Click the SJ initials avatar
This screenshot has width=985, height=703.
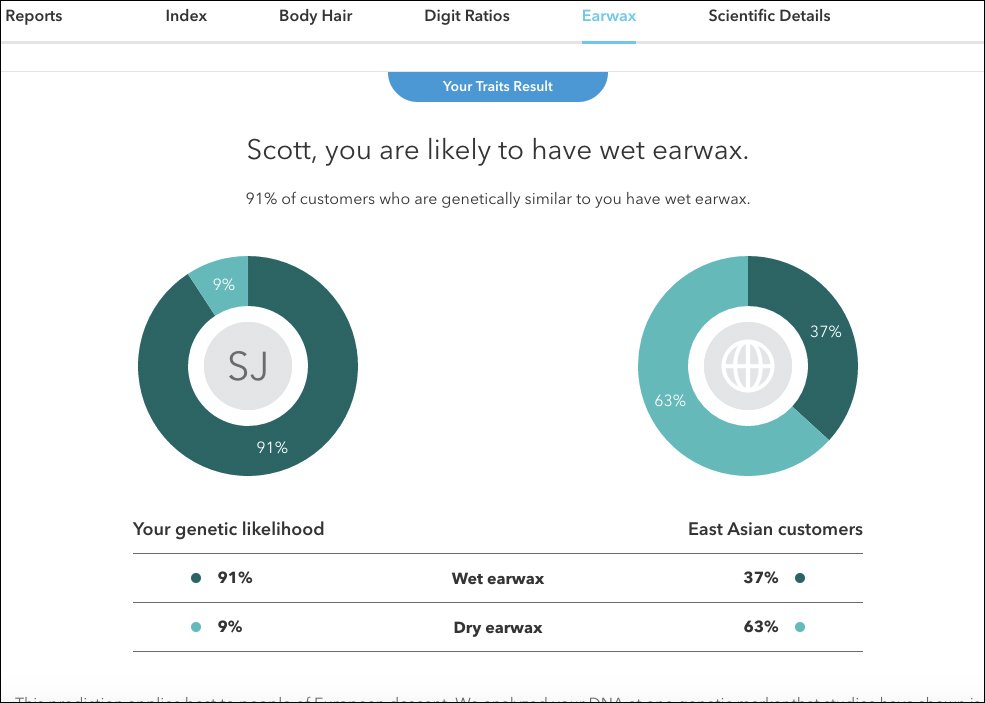pos(248,366)
